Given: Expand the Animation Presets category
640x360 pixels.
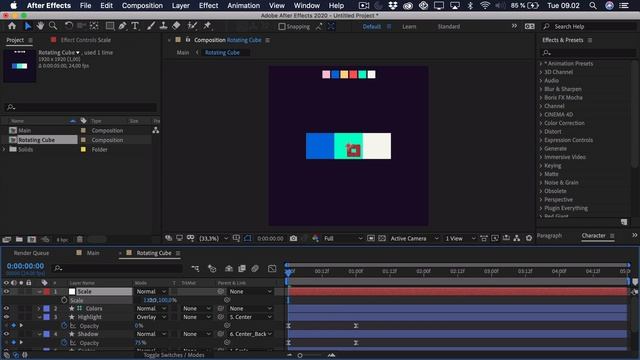Looking at the screenshot, I should [x=541, y=64].
